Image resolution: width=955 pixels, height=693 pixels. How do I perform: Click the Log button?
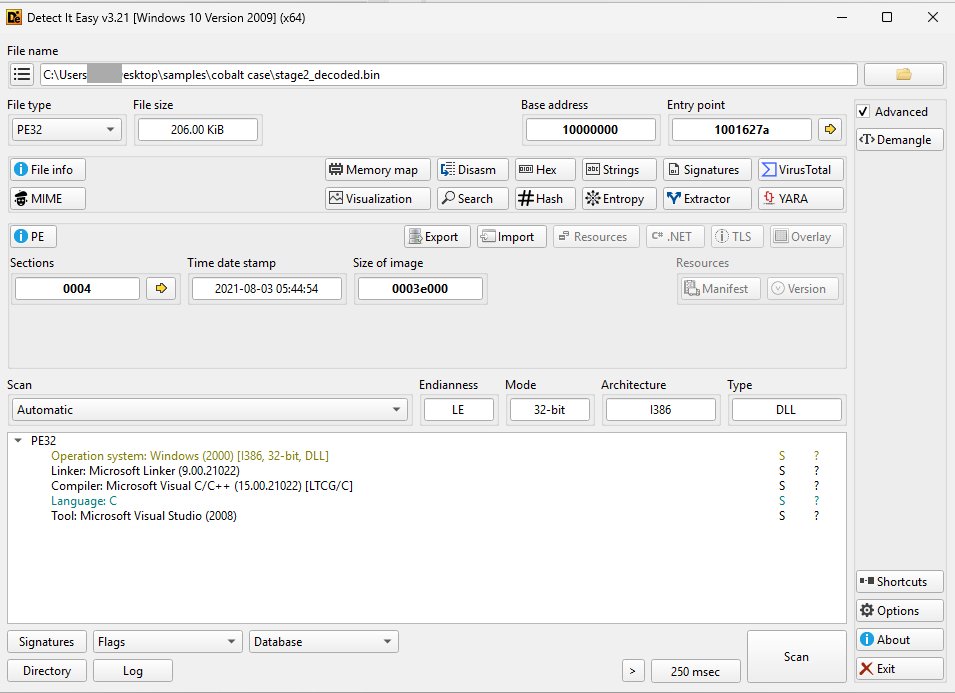133,670
